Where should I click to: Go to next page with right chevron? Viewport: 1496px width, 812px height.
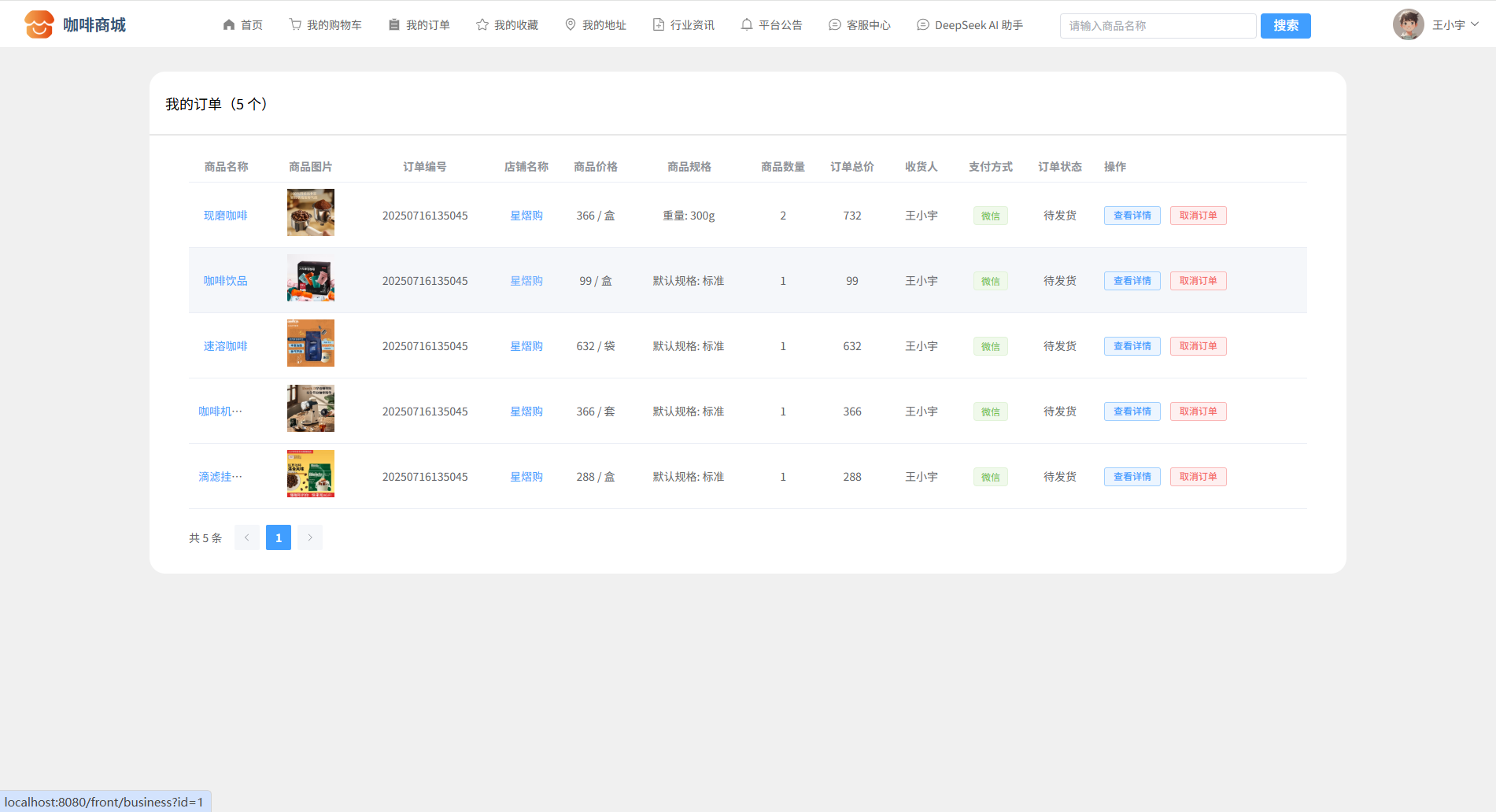coord(310,537)
